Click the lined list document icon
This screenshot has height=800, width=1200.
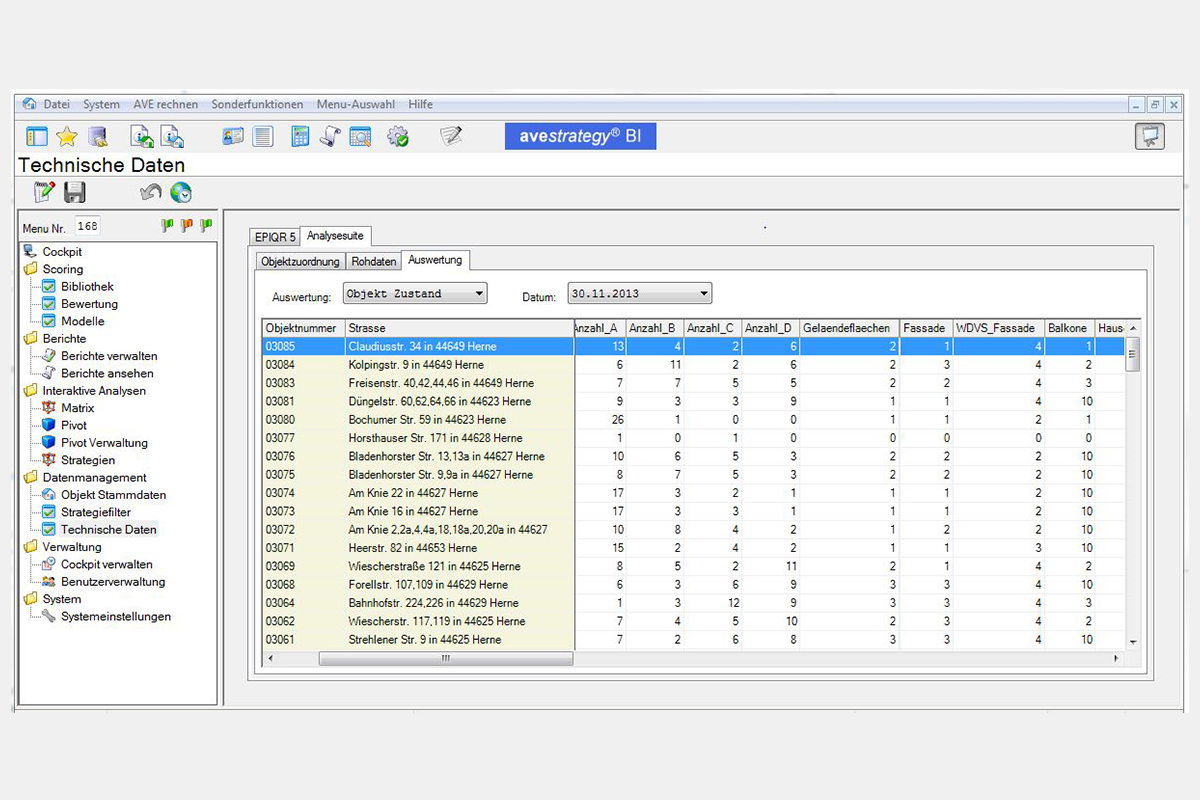point(262,137)
